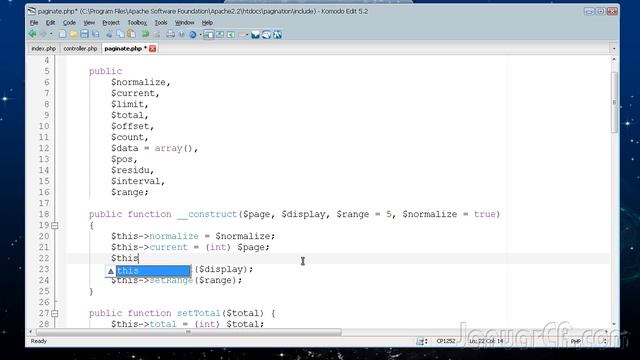
Task: Click the setTotal function name
Action: [199, 313]
